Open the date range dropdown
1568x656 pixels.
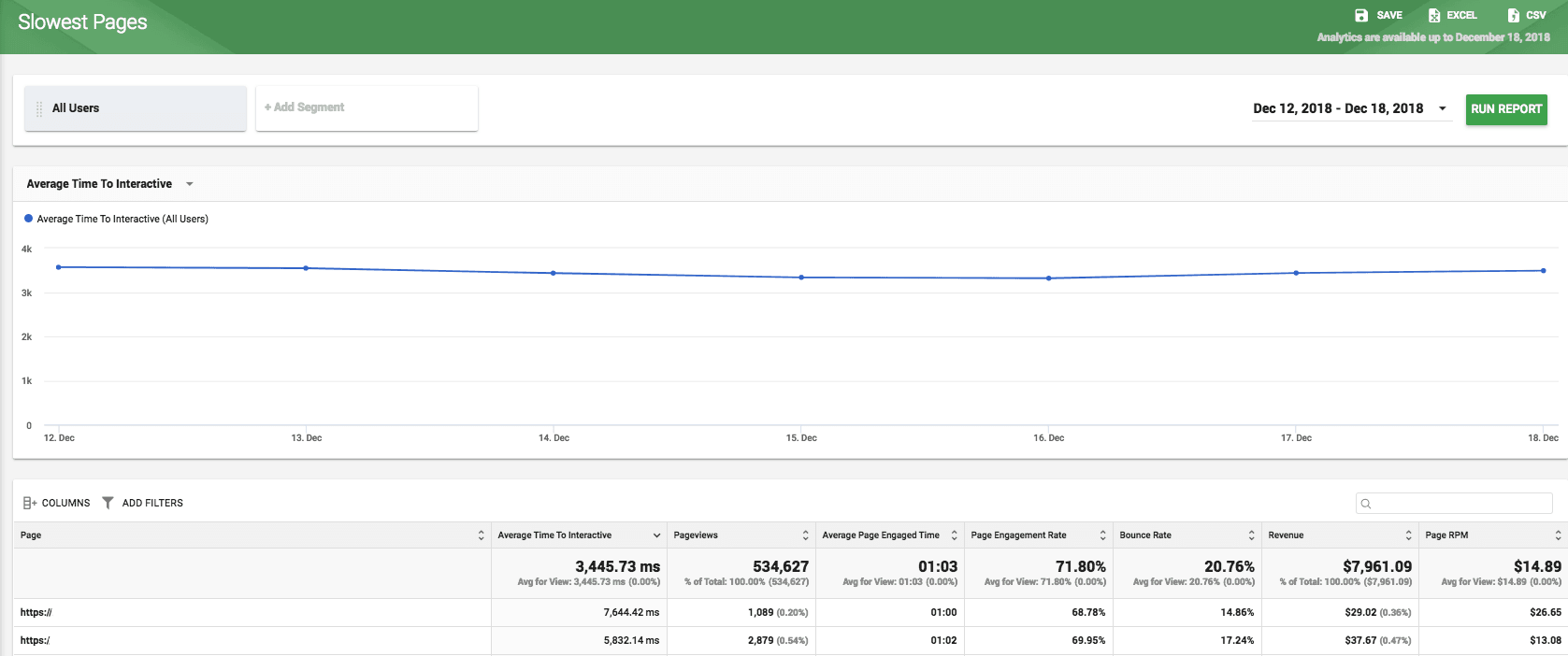pyautogui.click(x=1443, y=108)
